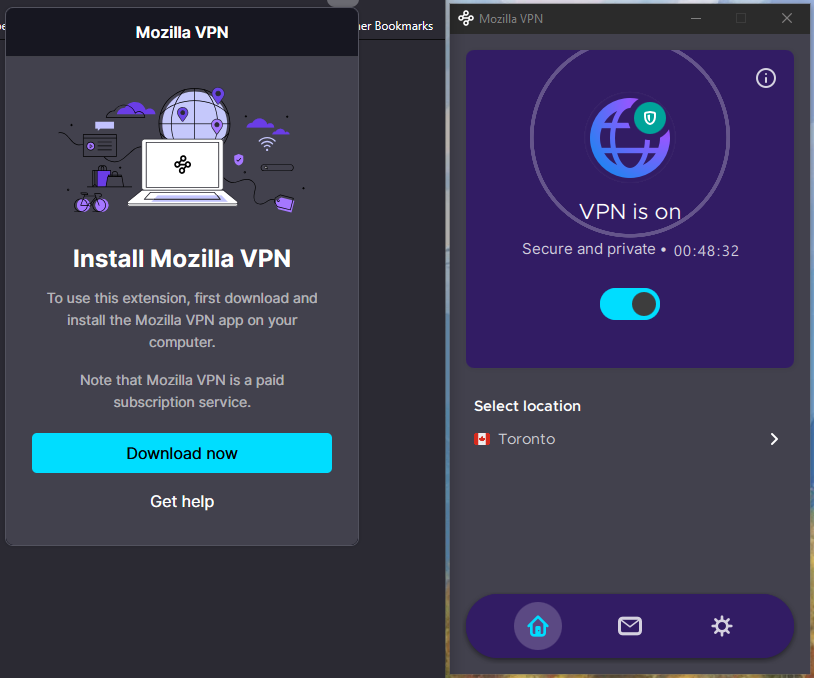Open the Get help link
The height and width of the screenshot is (678, 814).
pyautogui.click(x=182, y=501)
